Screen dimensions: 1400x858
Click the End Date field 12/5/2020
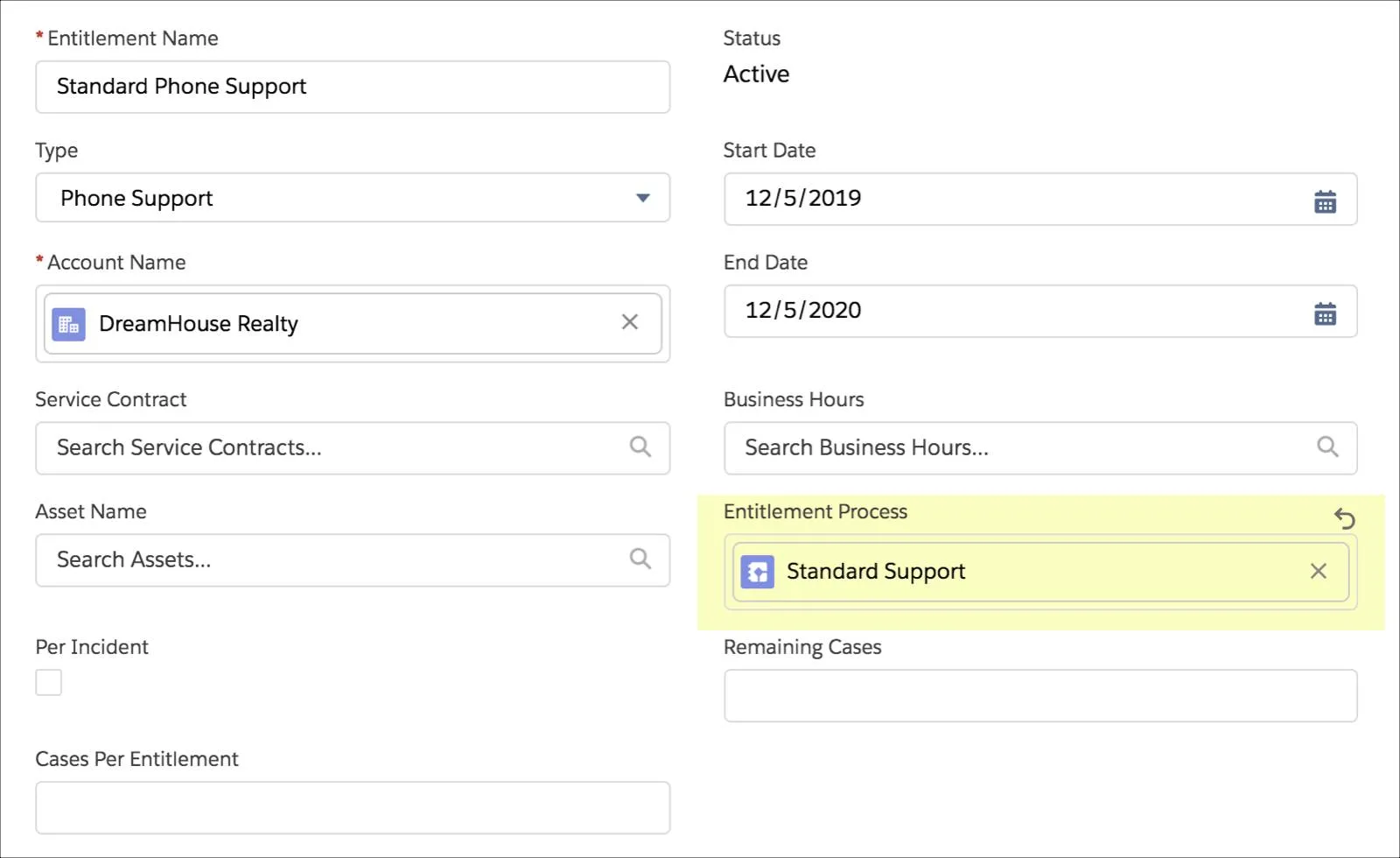tap(1040, 311)
